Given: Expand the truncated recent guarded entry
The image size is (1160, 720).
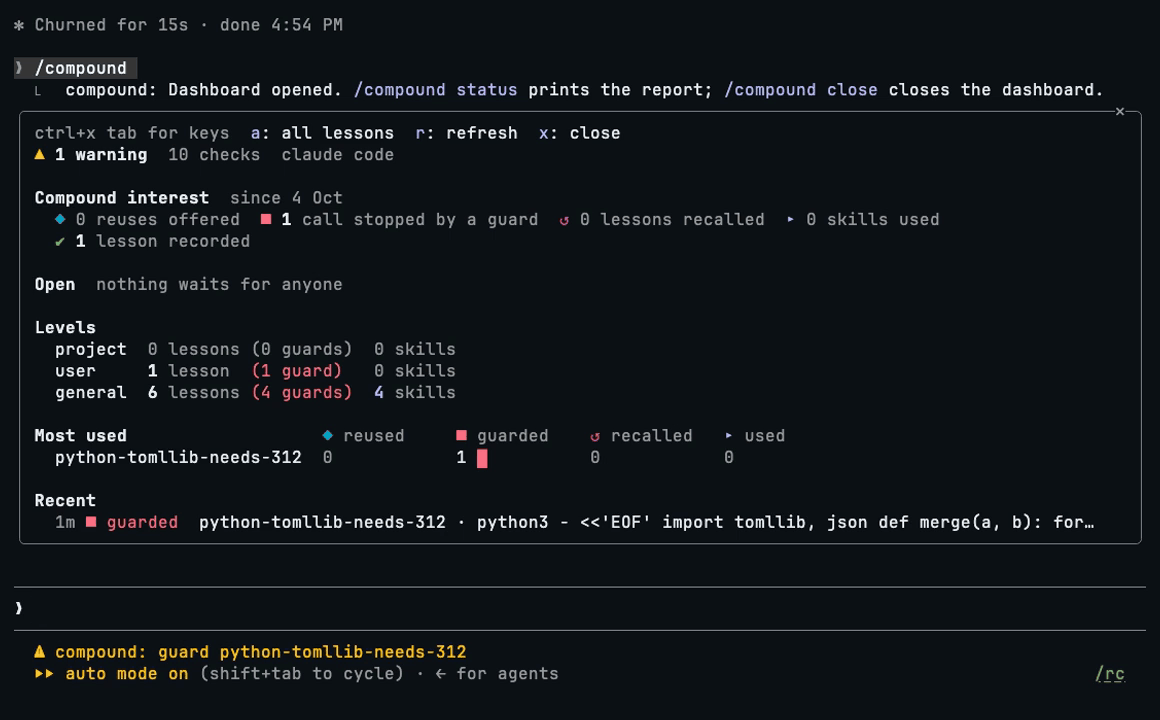Looking at the screenshot, I should coord(574,522).
